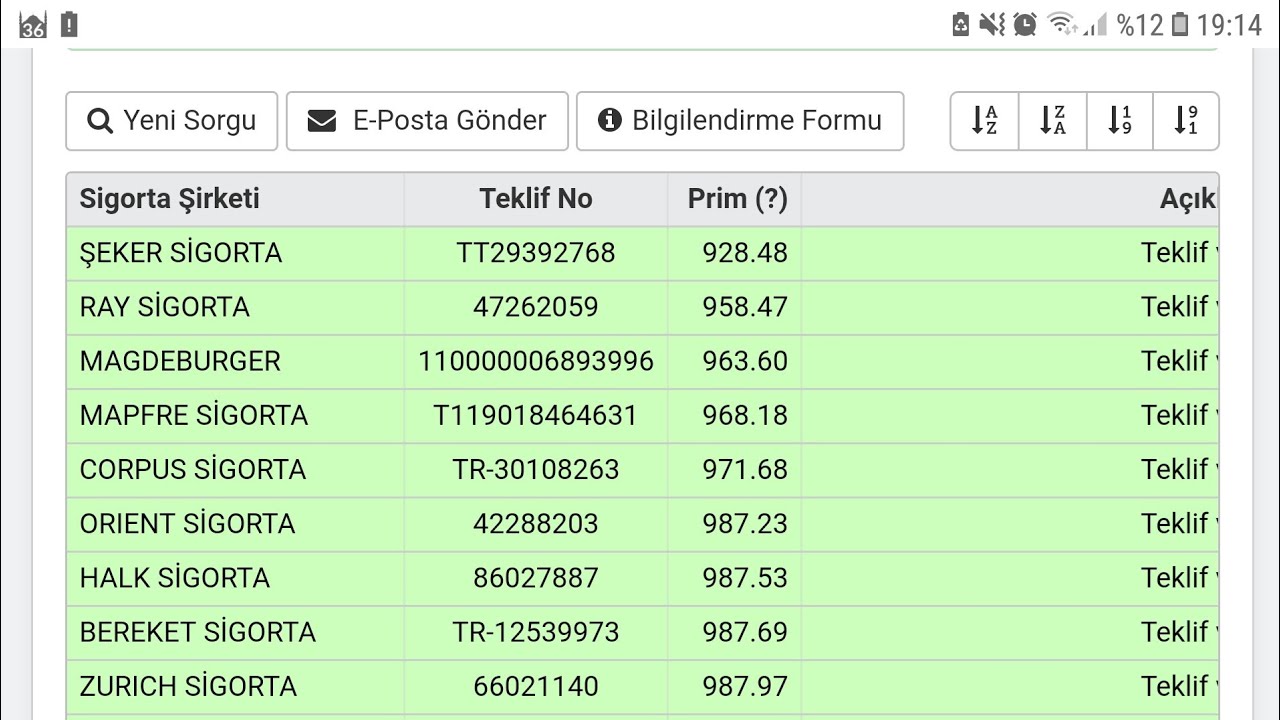1280x720 pixels.
Task: Tap the muted sound status icon
Action: (x=992, y=25)
